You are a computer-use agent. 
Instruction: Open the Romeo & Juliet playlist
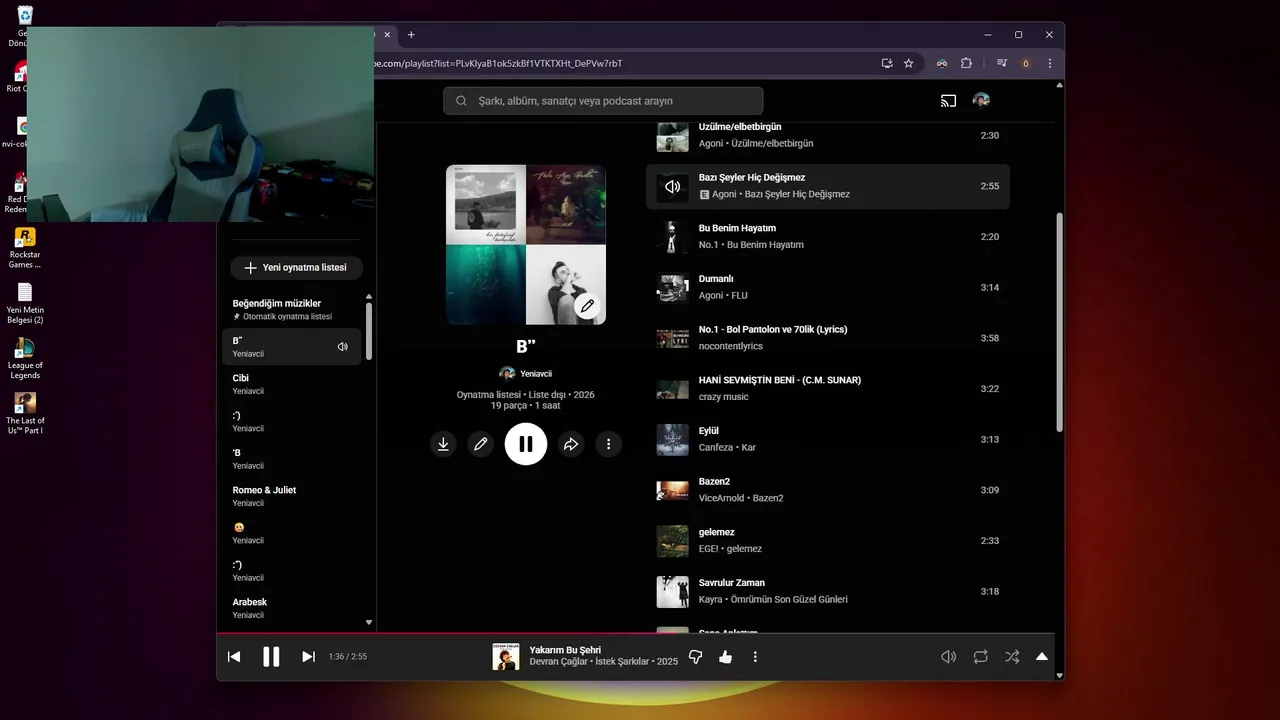(x=291, y=496)
